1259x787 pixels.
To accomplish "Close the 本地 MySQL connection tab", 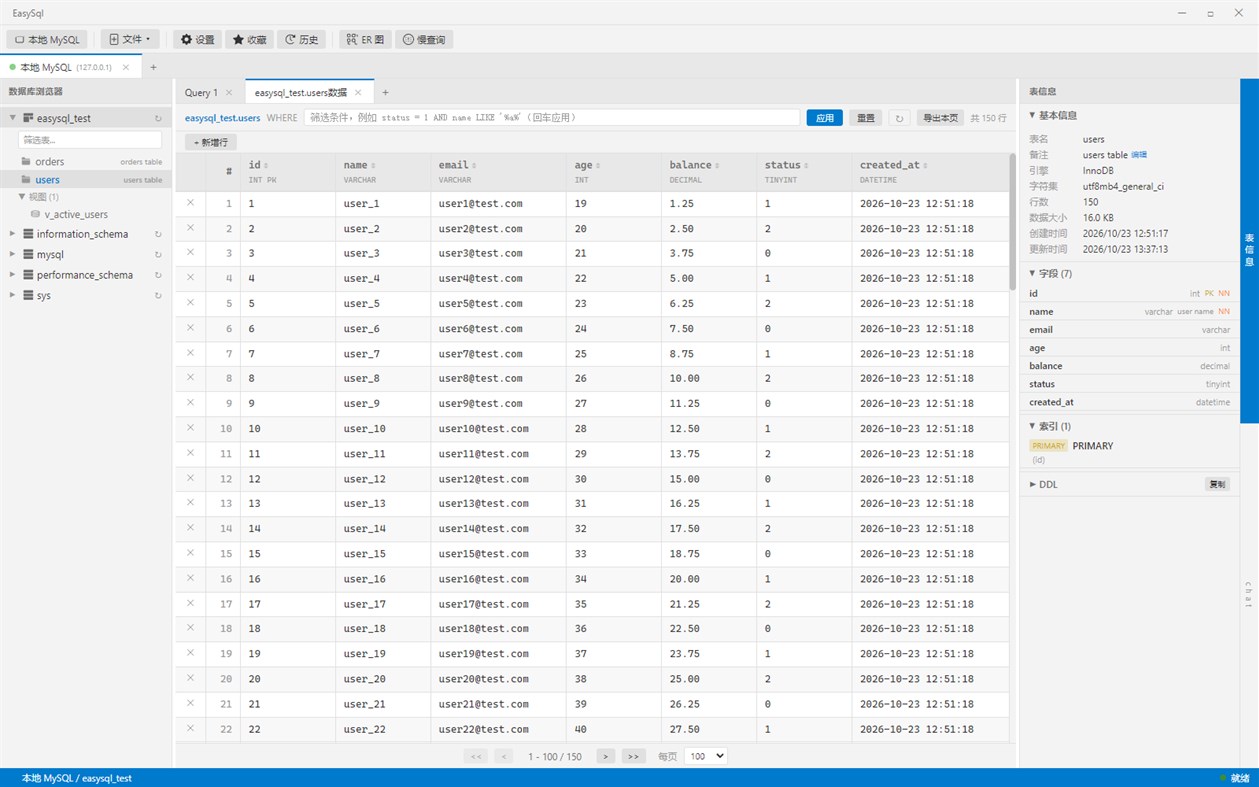I will (x=126, y=67).
